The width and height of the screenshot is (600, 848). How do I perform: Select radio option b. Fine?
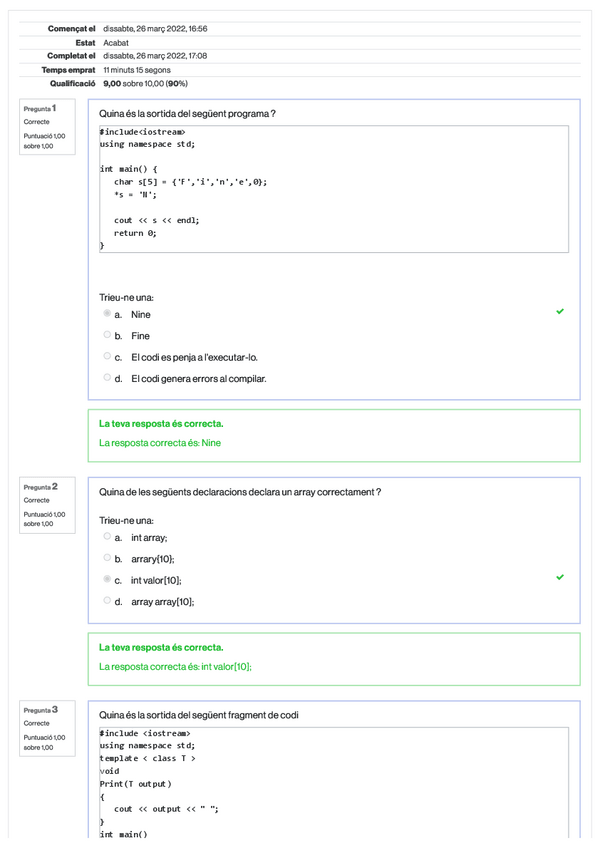[x=107, y=336]
